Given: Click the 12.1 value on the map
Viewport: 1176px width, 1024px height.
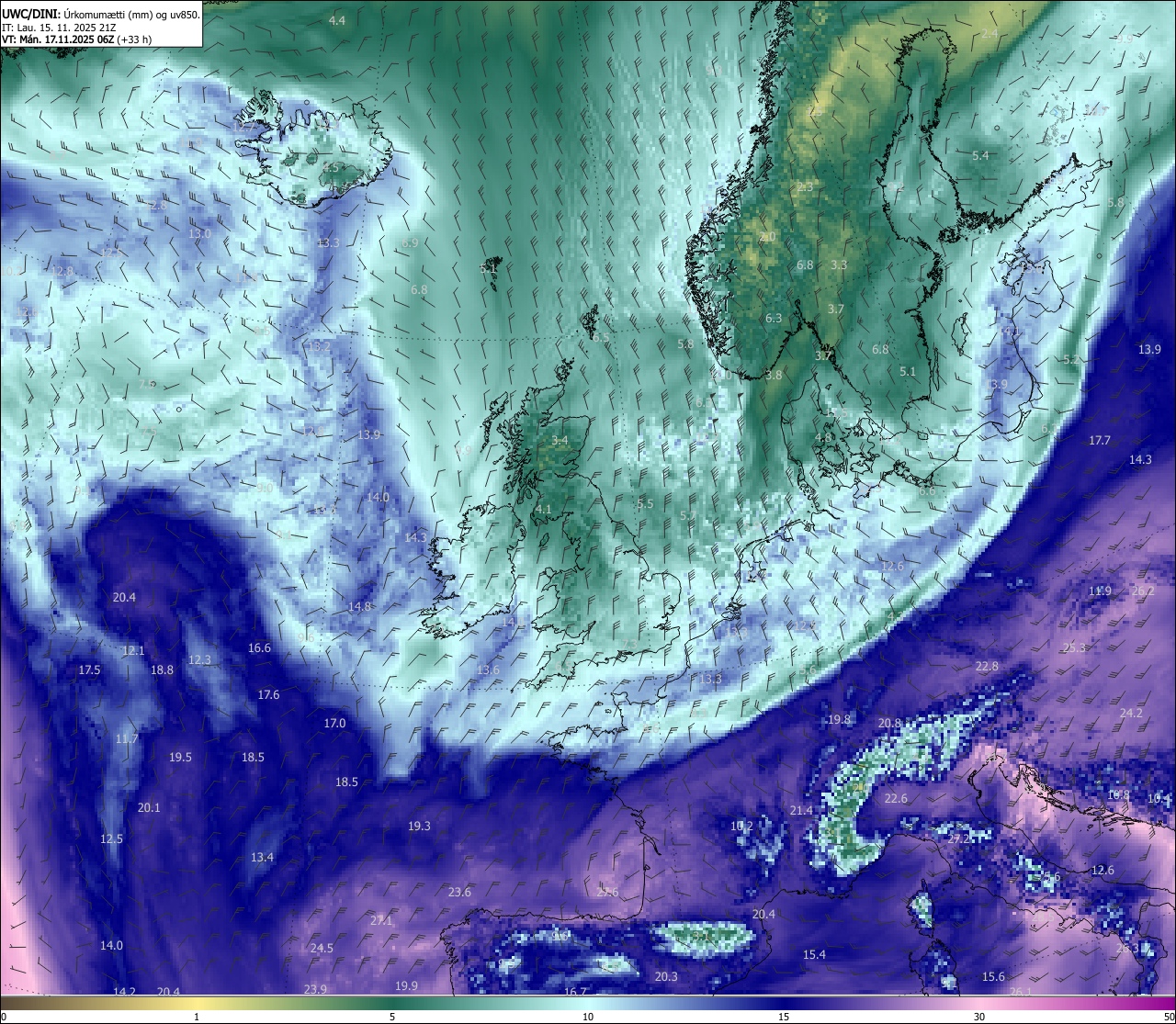Looking at the screenshot, I should click(133, 651).
